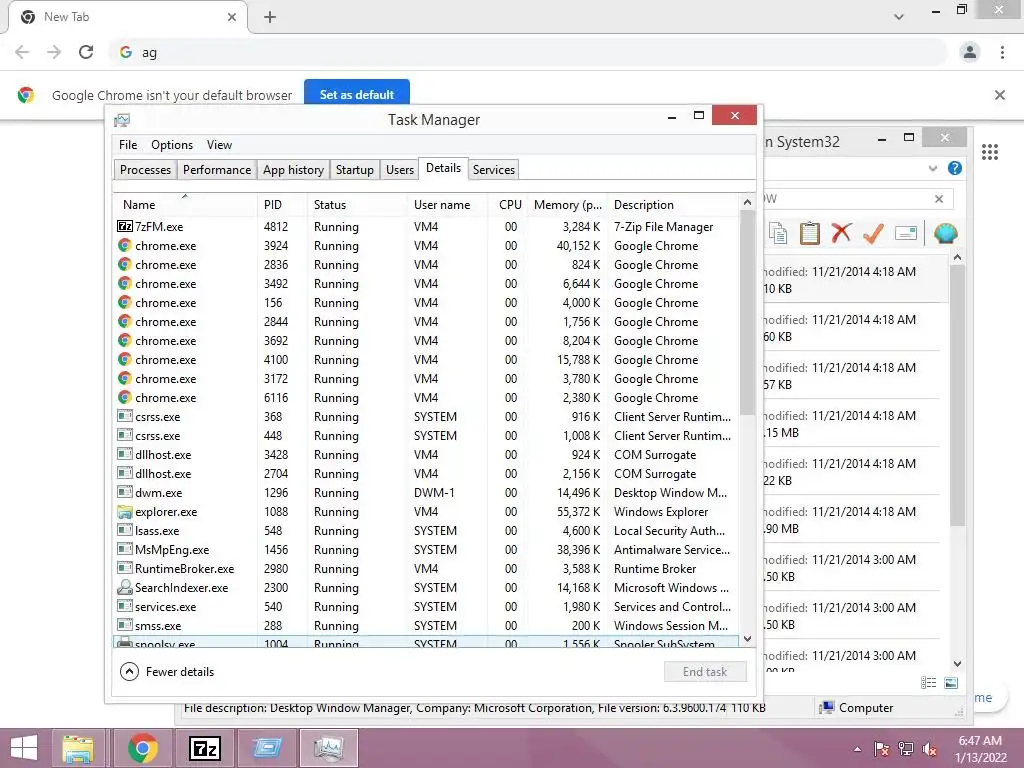Select the MsMpEng.exe process row

[x=426, y=550]
